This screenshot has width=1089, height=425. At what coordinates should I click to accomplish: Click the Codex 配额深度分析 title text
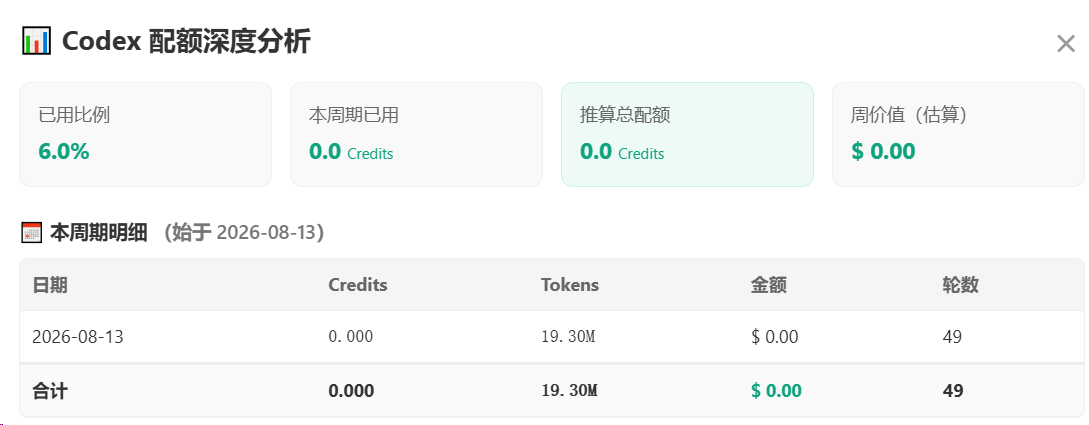point(186,42)
